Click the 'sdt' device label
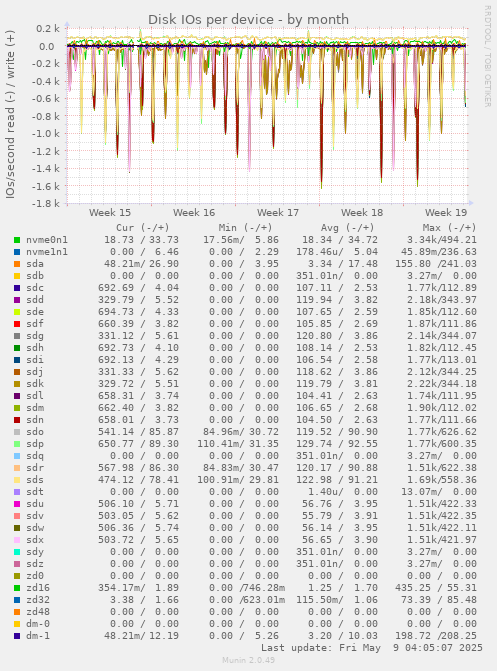 (x=35, y=492)
